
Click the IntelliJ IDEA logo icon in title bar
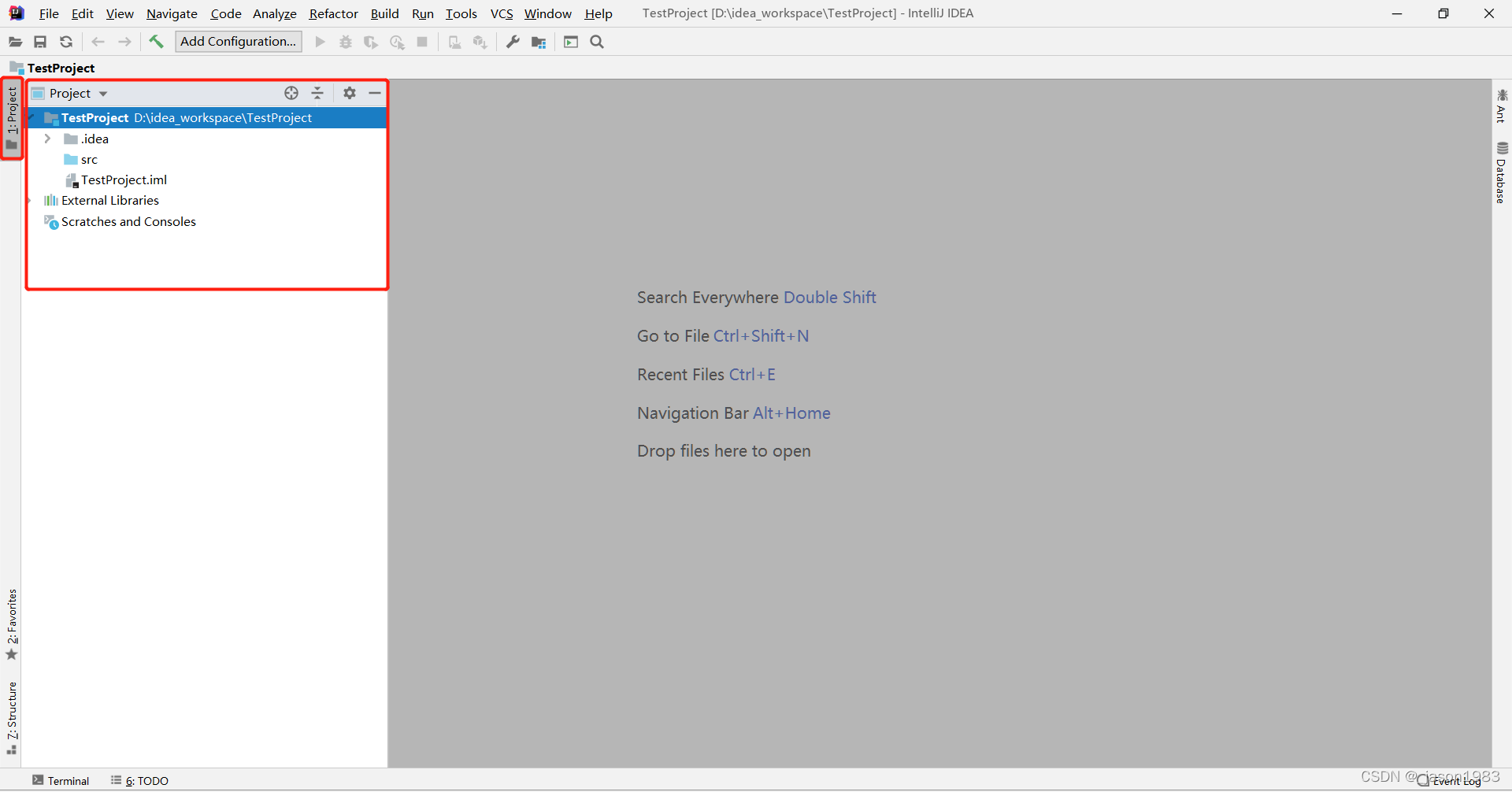17,13
